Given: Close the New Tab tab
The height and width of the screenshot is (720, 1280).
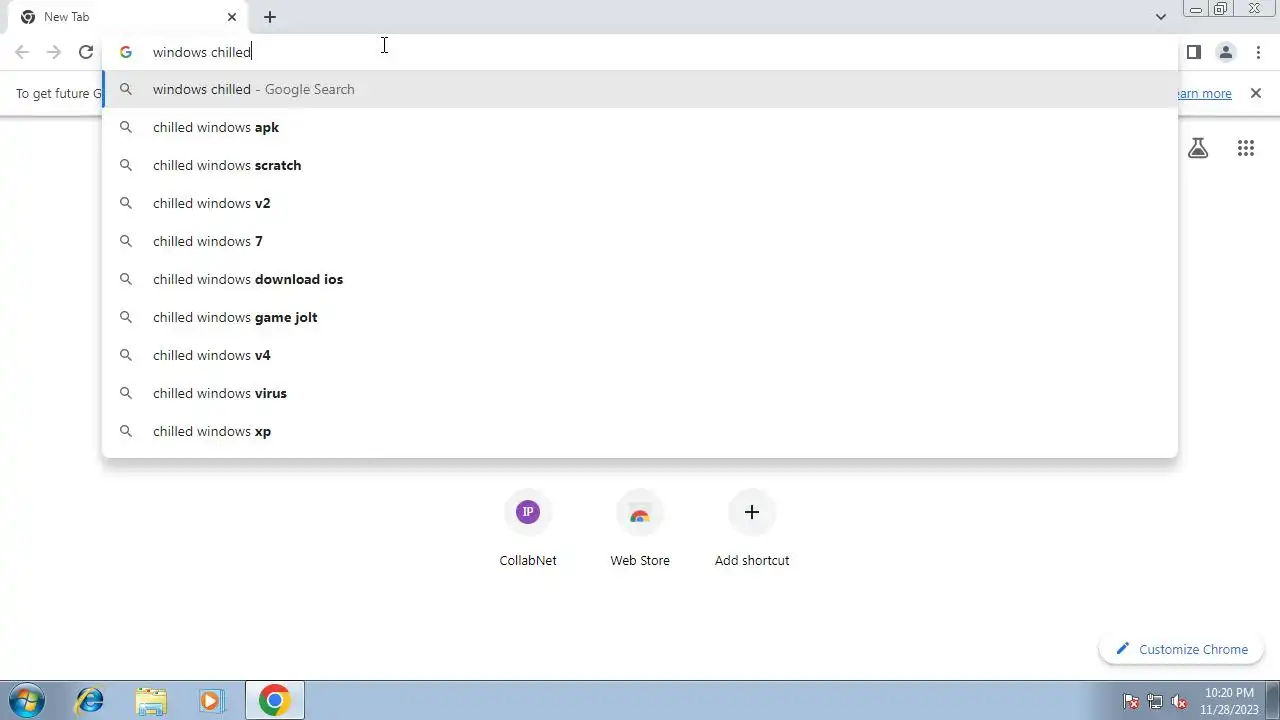Looking at the screenshot, I should coord(232,17).
